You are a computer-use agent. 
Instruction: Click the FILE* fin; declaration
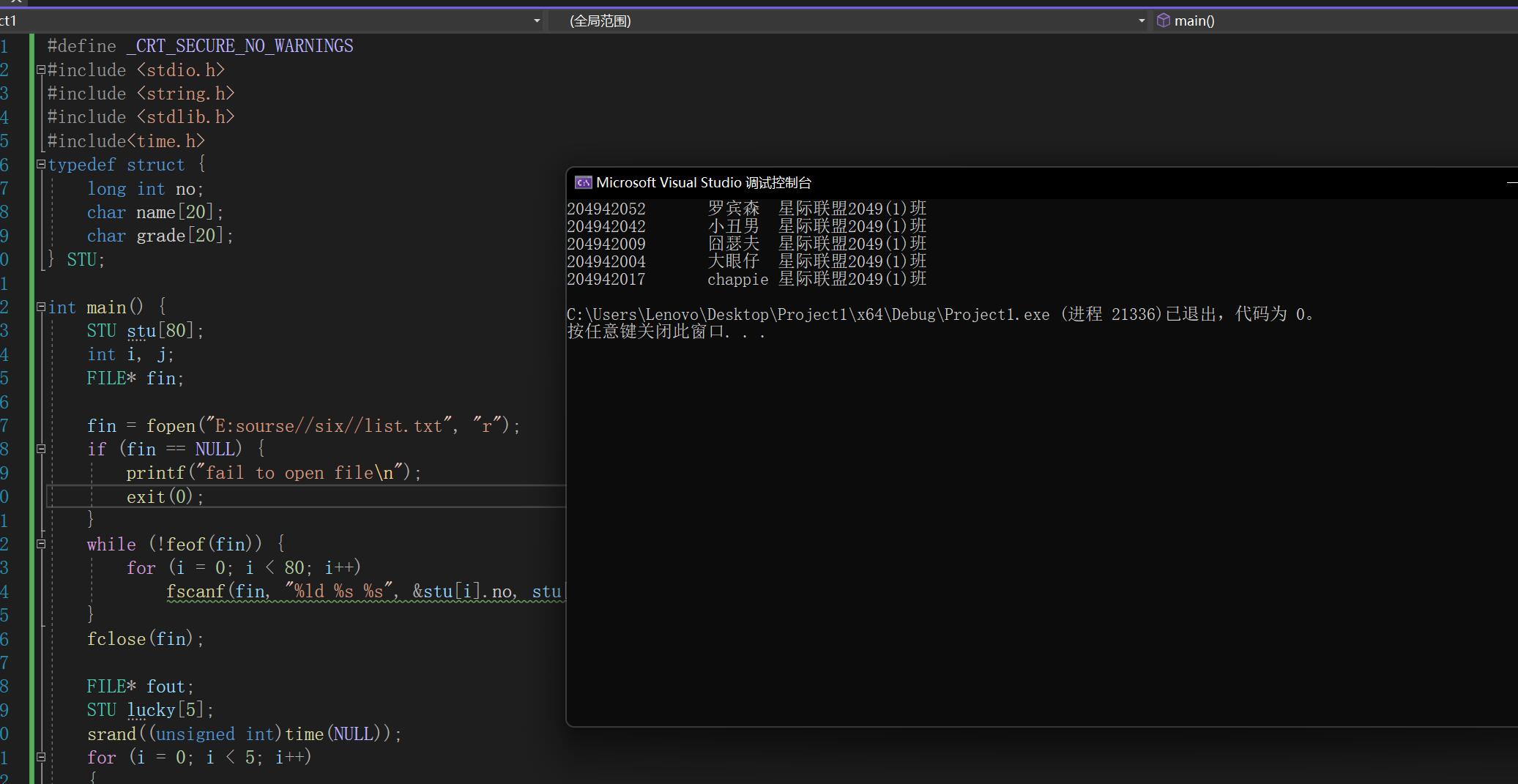click(x=135, y=378)
